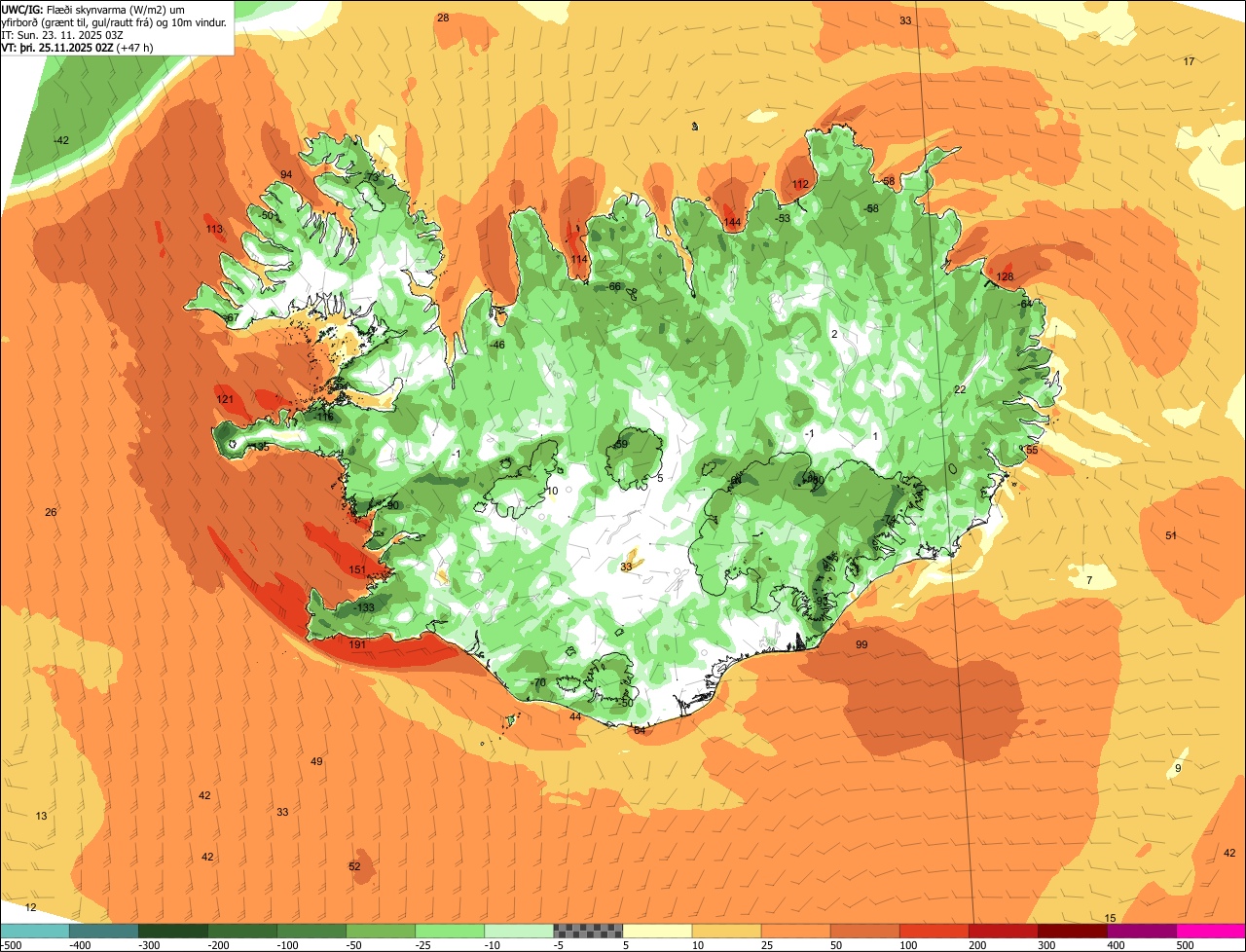Click the flux value 26 far west

(x=51, y=513)
